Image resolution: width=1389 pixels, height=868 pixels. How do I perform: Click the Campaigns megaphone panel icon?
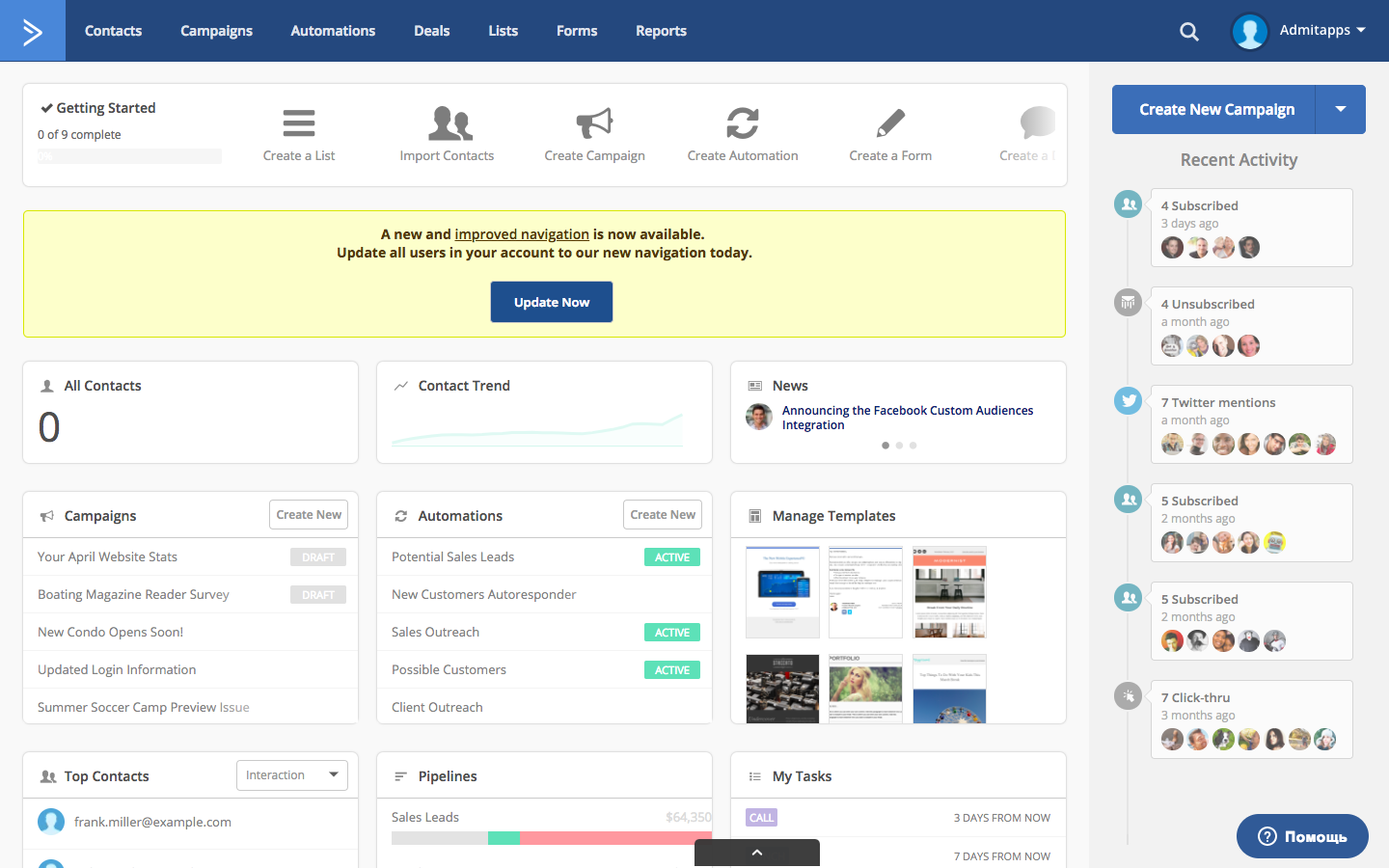pos(47,516)
